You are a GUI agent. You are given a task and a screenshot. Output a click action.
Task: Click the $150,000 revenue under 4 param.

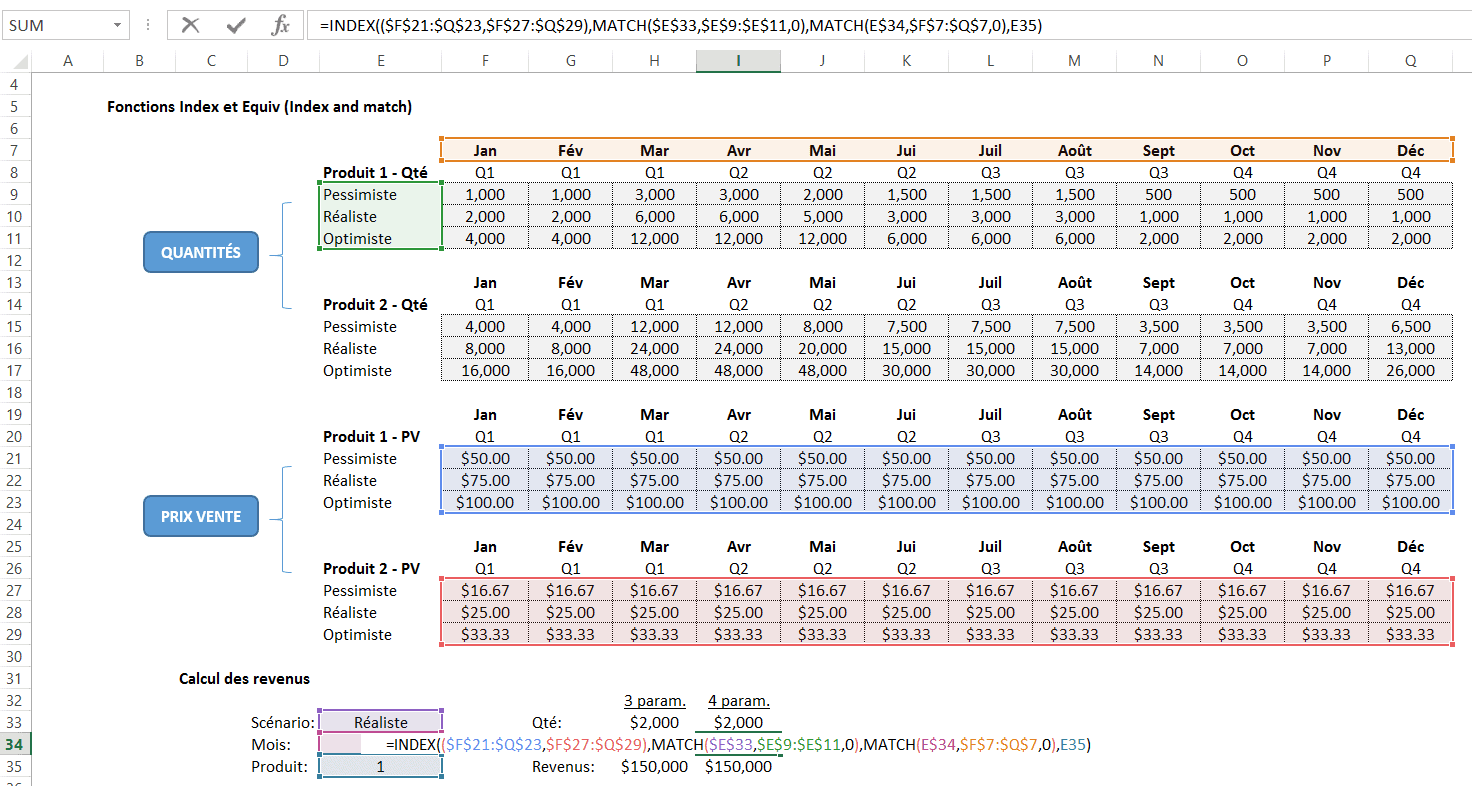pyautogui.click(x=738, y=767)
